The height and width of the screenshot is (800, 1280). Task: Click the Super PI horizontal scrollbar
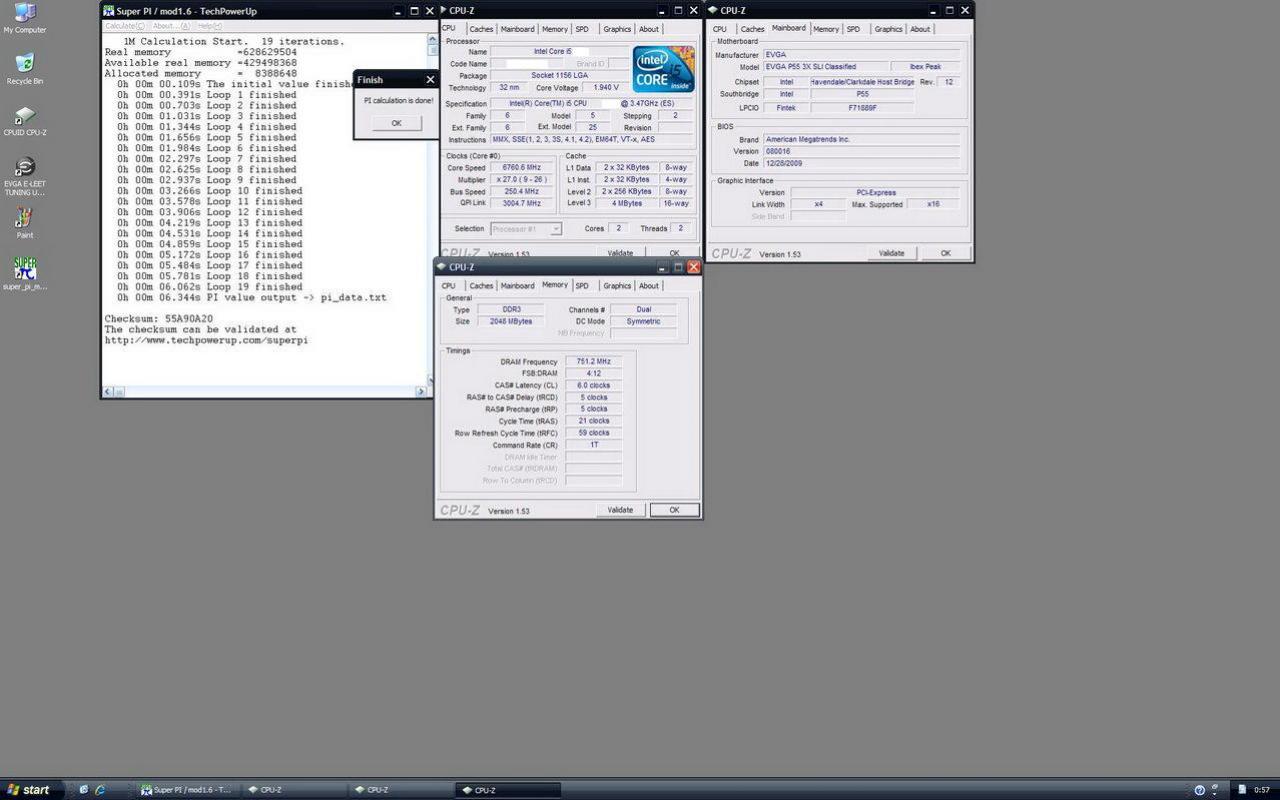pyautogui.click(x=265, y=392)
